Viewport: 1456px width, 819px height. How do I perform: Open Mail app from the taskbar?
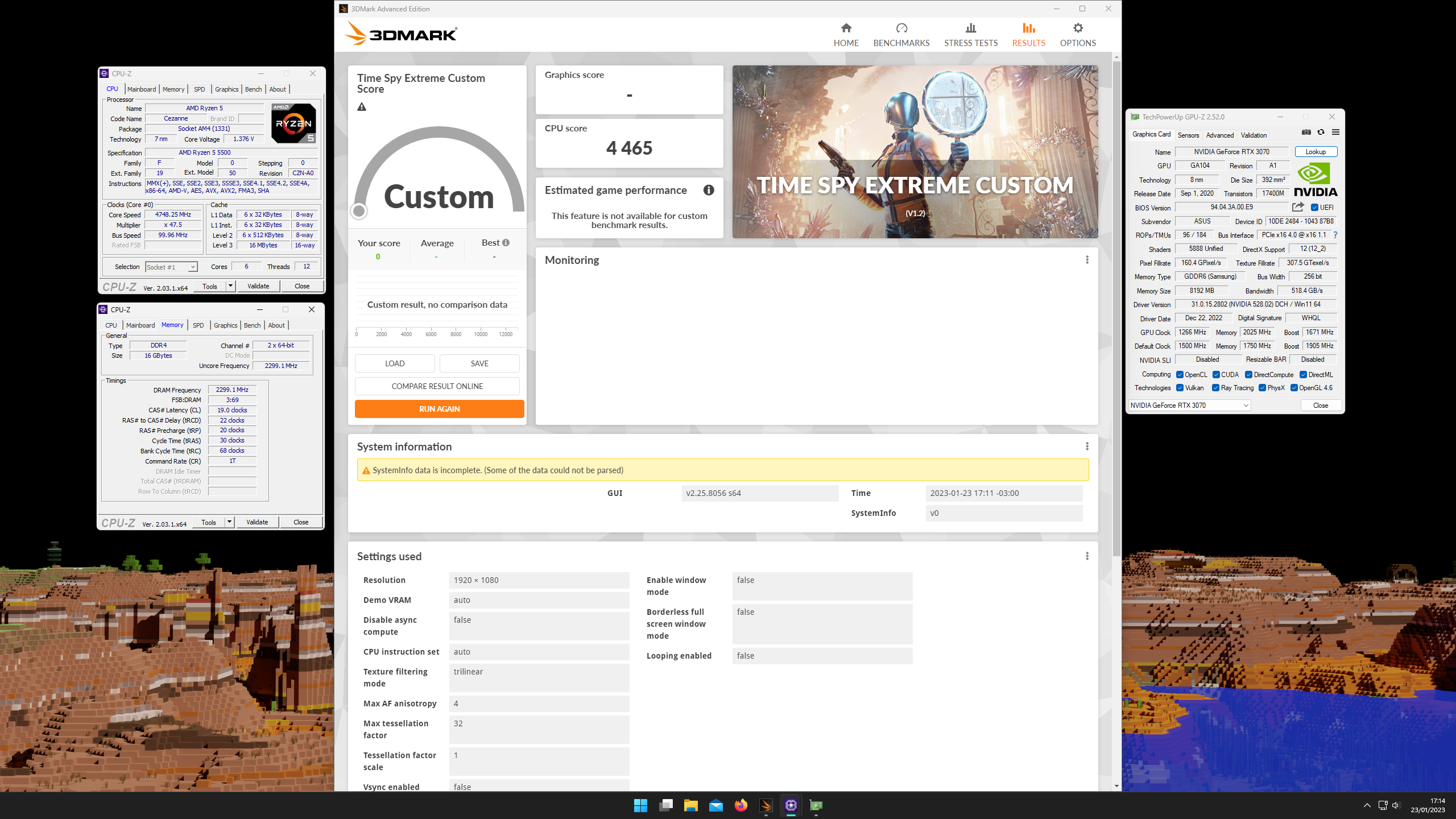point(715,805)
